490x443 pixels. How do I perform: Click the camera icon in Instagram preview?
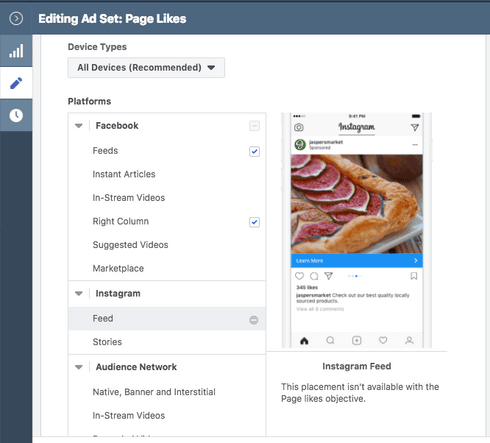299,127
